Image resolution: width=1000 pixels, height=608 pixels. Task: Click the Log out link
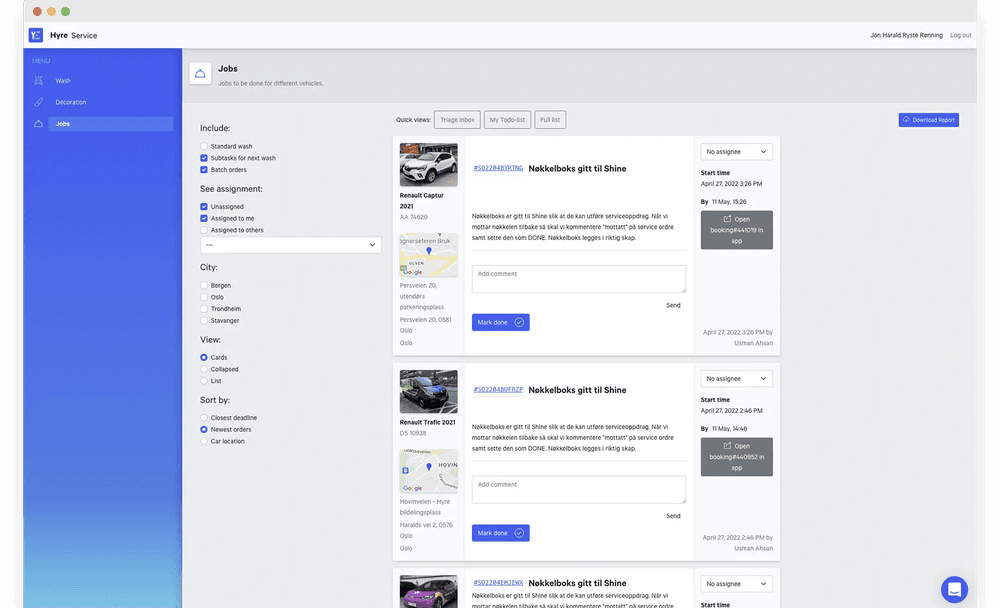pos(960,35)
